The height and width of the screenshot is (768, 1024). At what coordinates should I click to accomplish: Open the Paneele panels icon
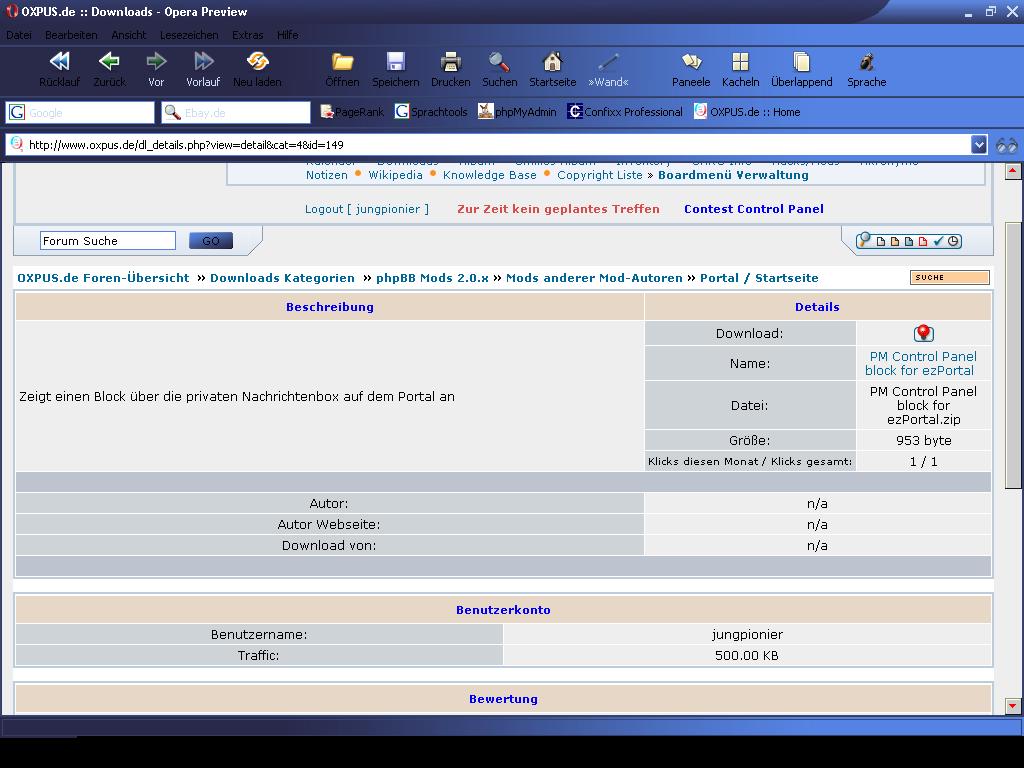pos(690,62)
